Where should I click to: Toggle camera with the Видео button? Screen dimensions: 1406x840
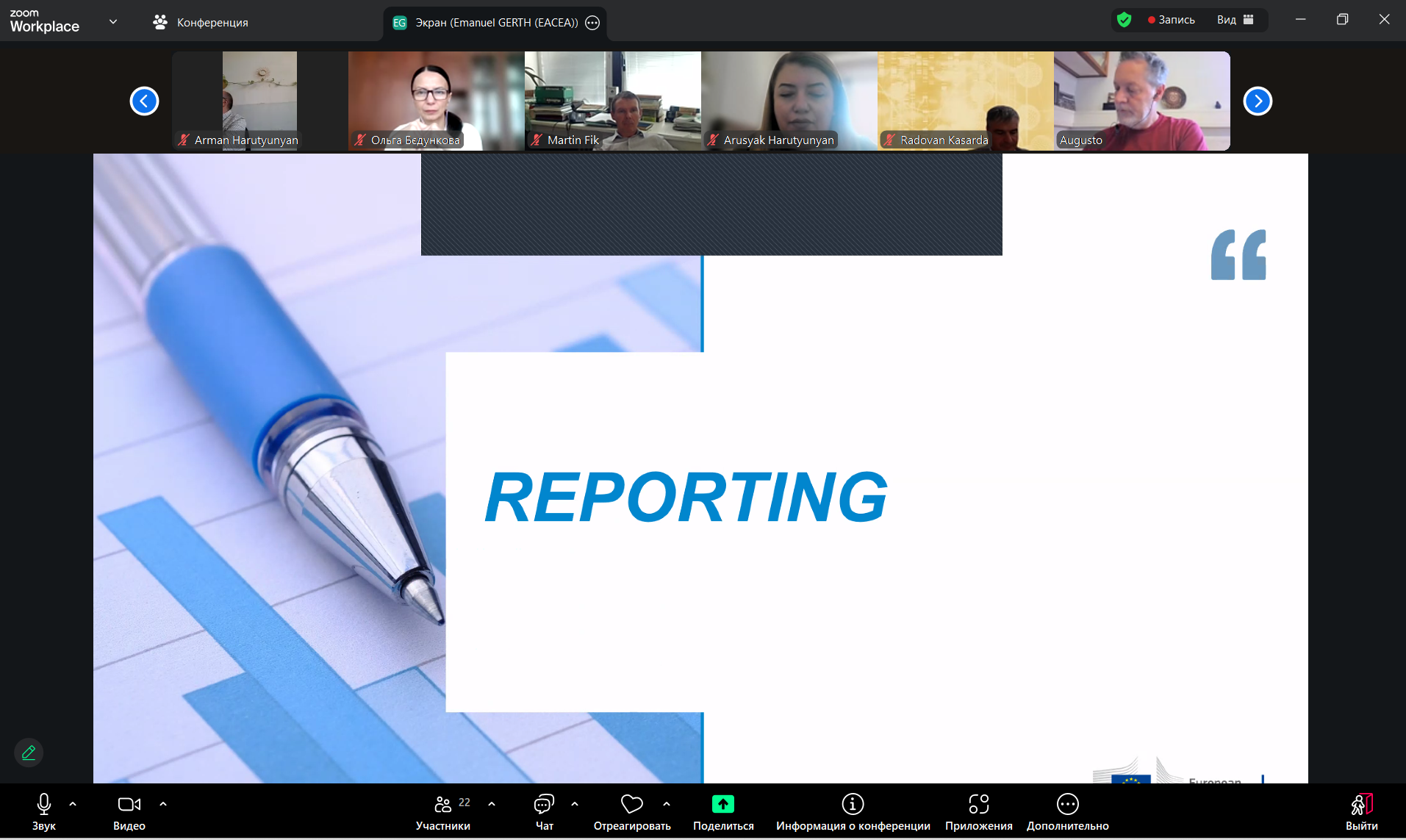(129, 812)
